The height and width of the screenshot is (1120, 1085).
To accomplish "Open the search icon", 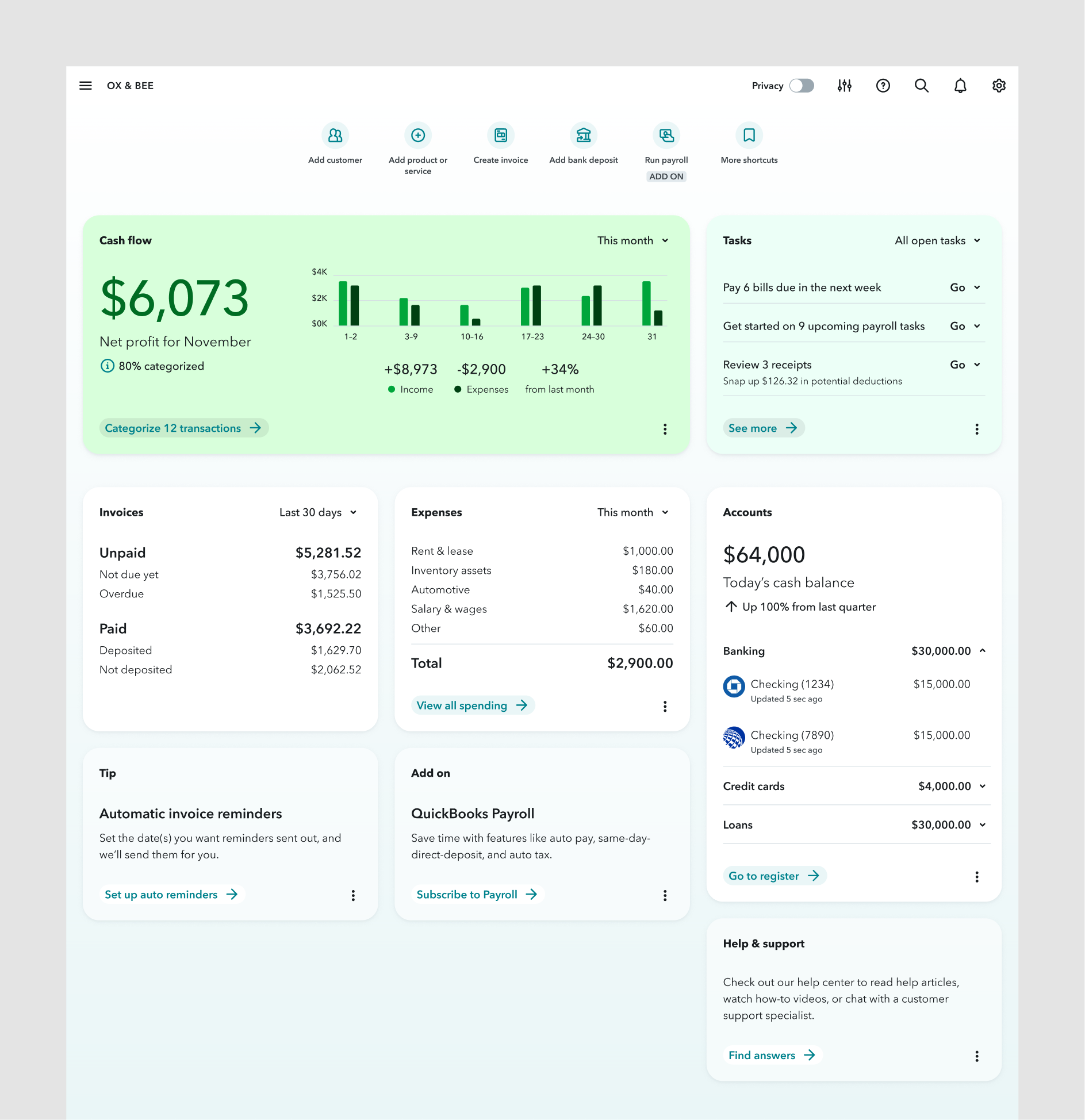I will coord(921,85).
